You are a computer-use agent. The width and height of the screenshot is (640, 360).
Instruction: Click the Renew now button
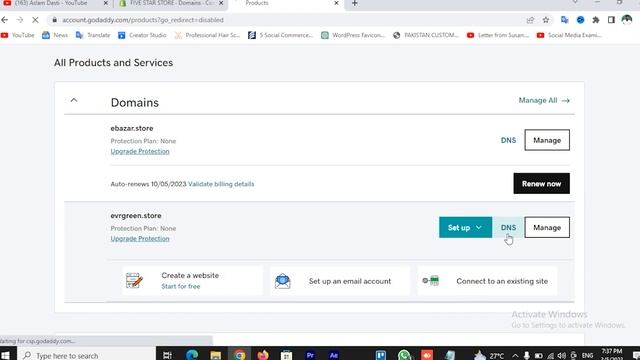541,183
